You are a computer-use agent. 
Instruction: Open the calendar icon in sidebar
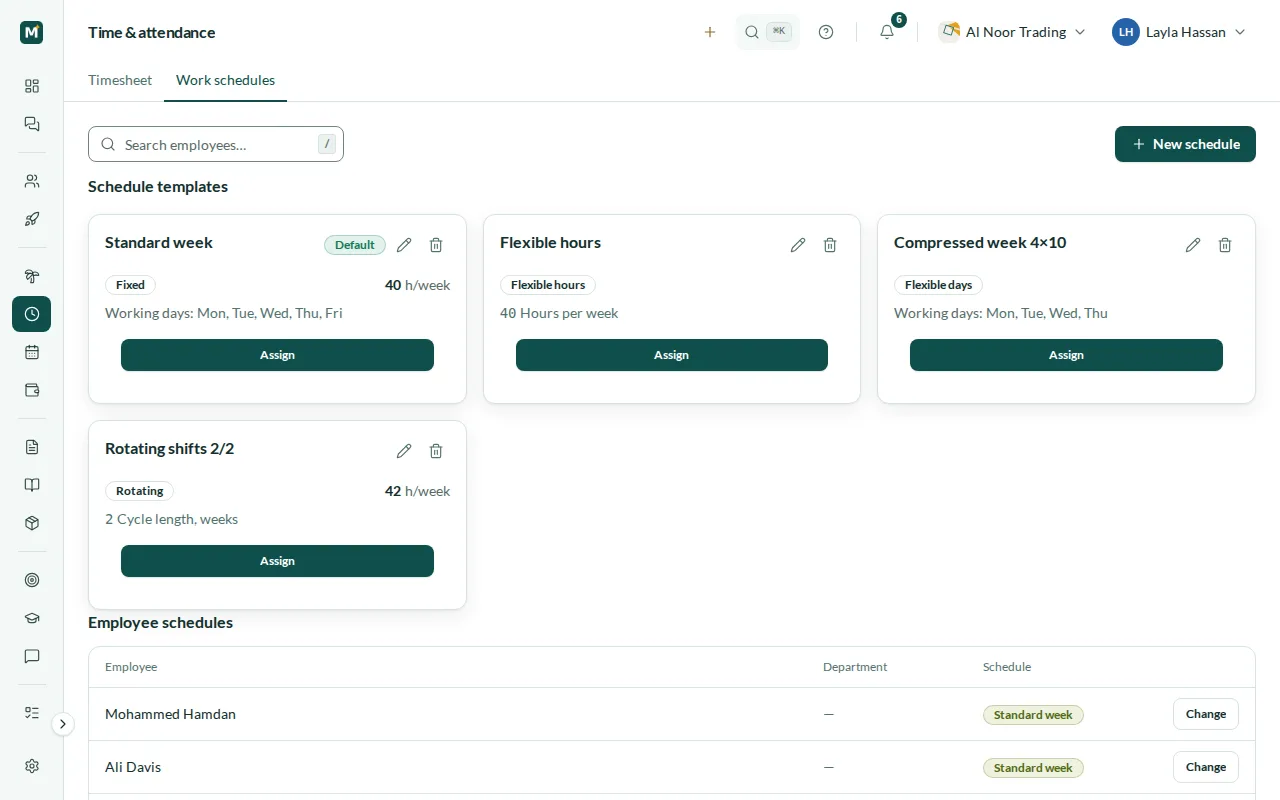click(x=32, y=352)
